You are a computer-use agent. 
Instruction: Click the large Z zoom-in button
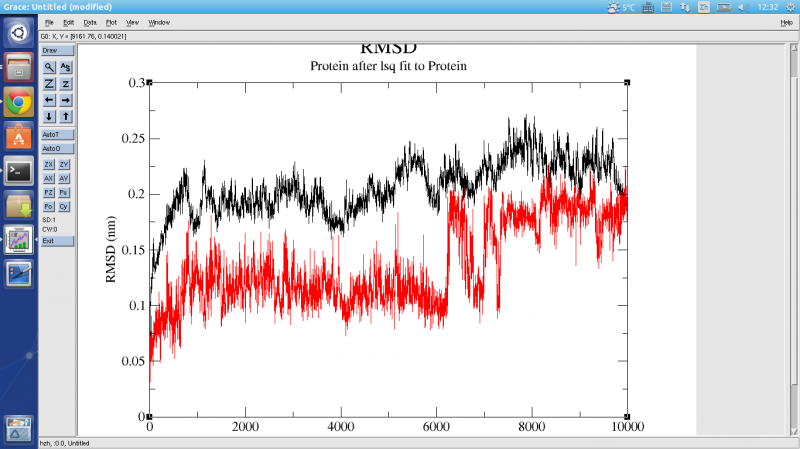[49, 84]
